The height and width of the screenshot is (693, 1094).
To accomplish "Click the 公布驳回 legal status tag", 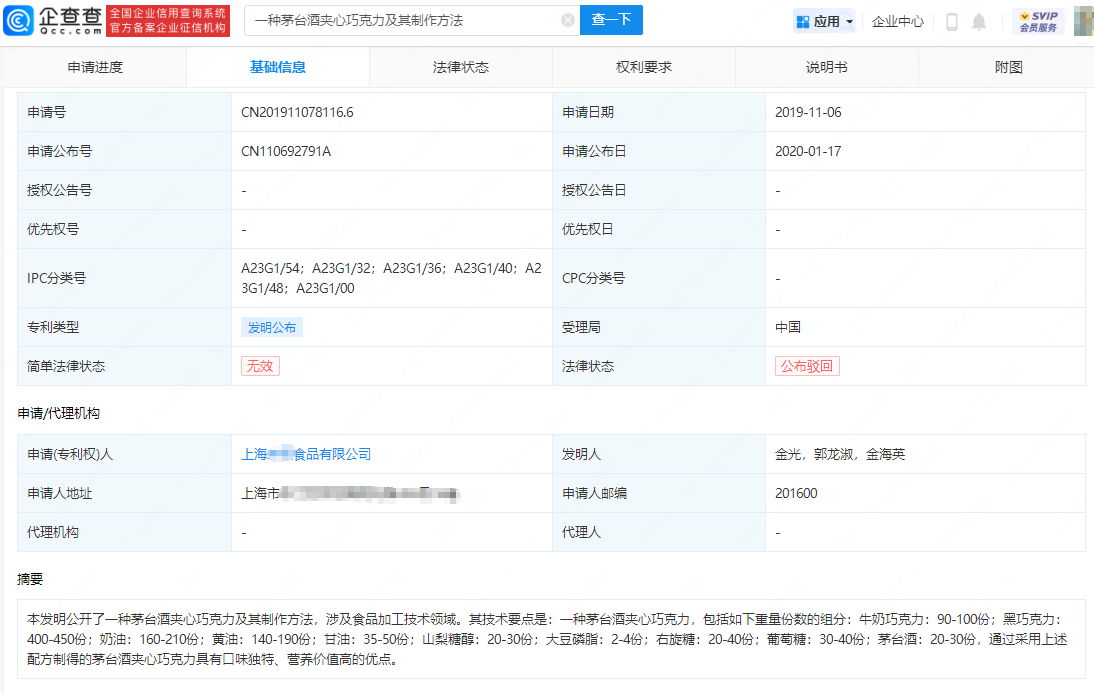I will pos(807,366).
